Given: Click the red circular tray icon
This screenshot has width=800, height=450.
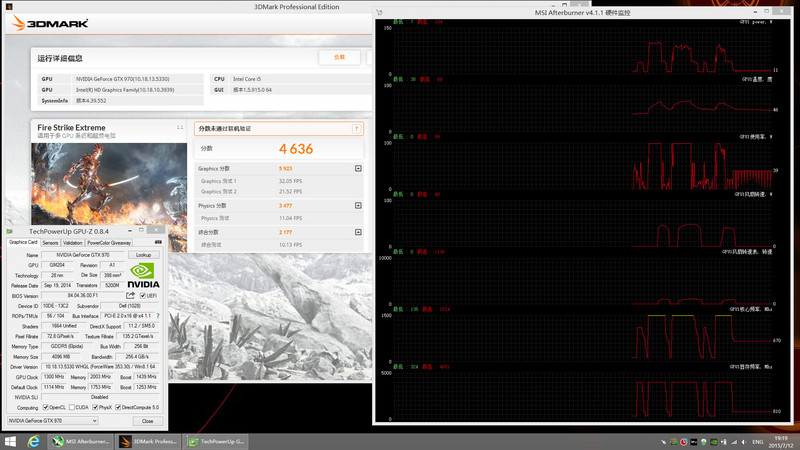Looking at the screenshot, I should (x=684, y=442).
